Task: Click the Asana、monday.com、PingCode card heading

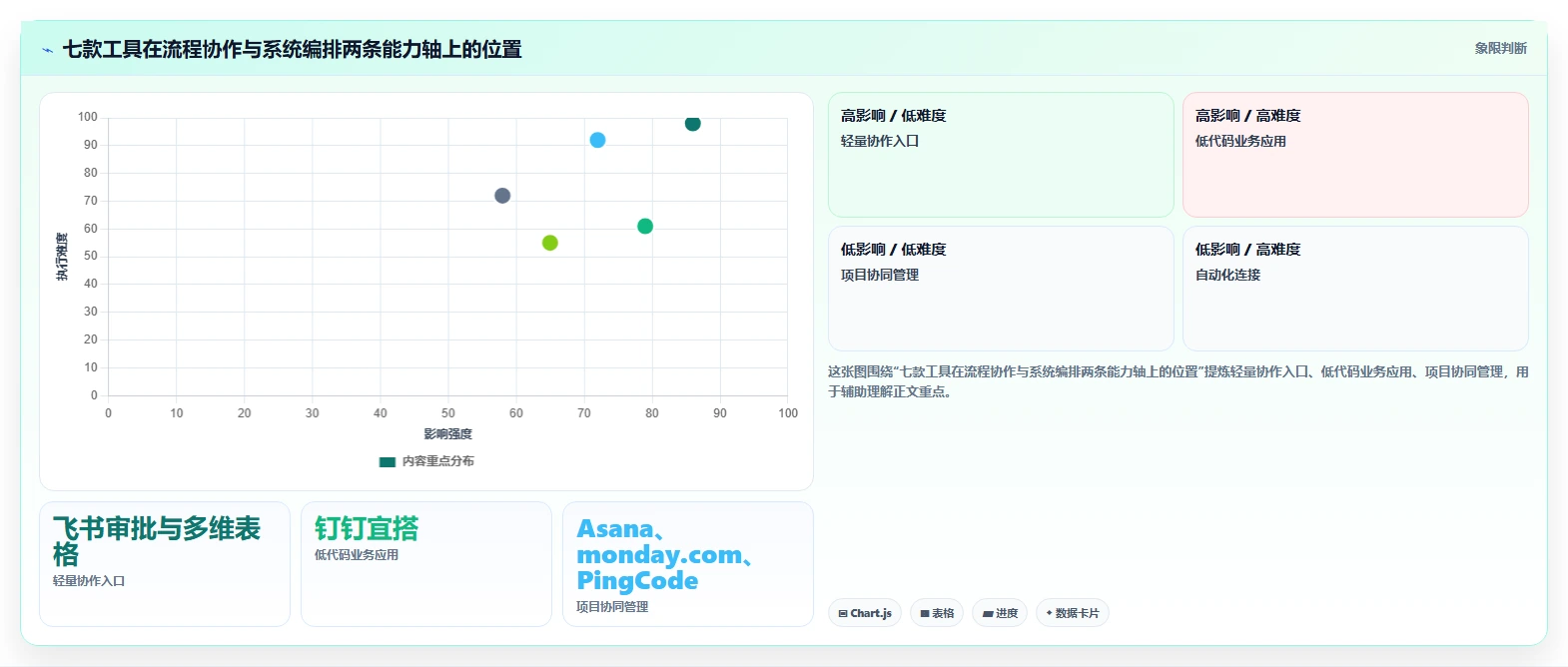Action: pyautogui.click(x=664, y=554)
